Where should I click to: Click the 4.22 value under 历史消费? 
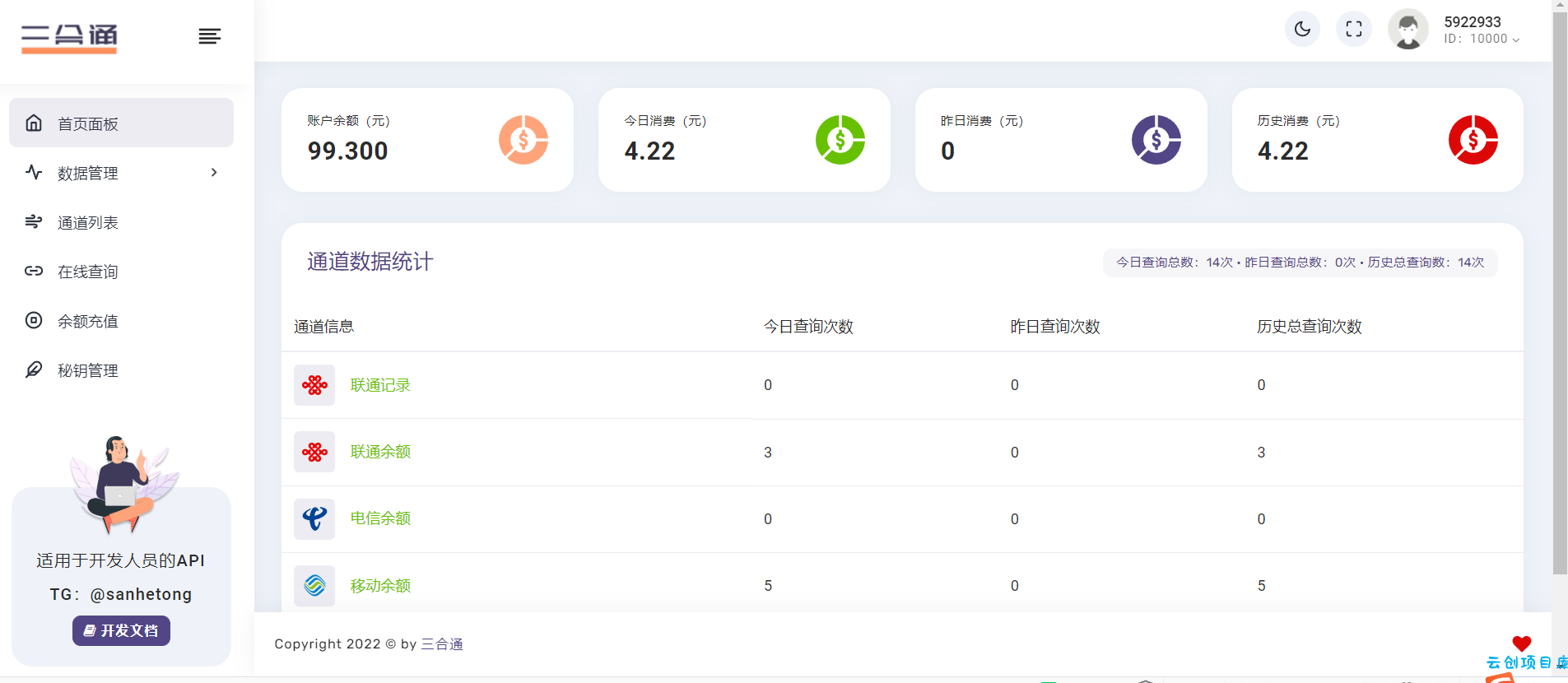coord(1283,151)
